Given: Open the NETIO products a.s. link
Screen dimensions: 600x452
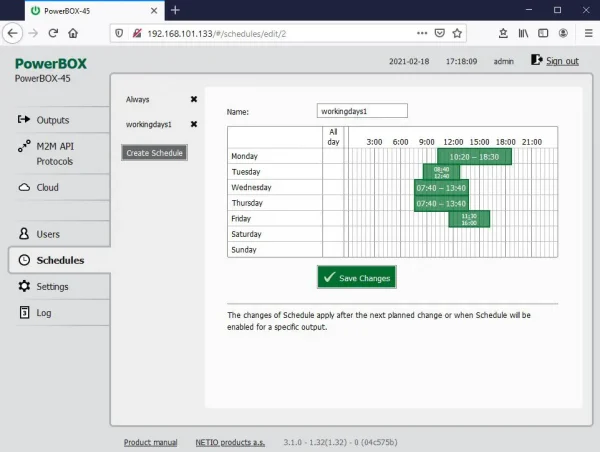Looking at the screenshot, I should (x=230, y=442).
